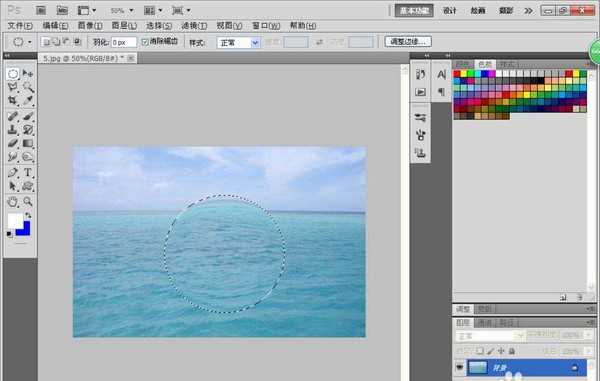Launch Bridge from the application bar
Viewport: 600px width, 381px height.
pyautogui.click(x=41, y=10)
